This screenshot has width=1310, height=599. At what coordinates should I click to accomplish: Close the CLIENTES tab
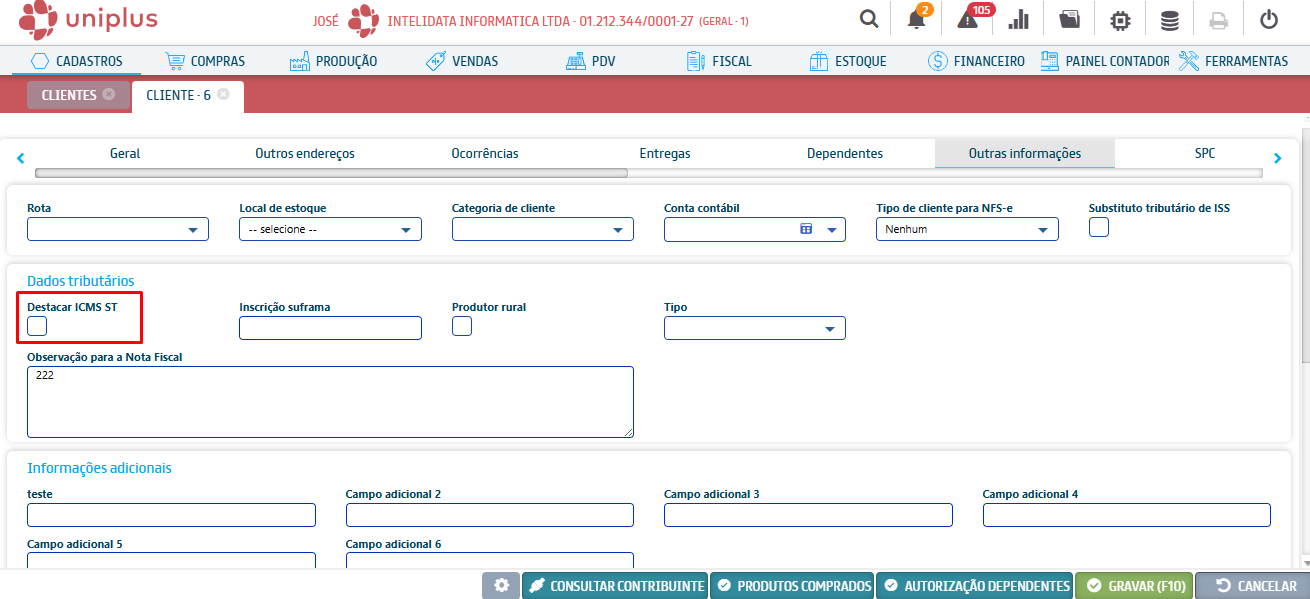coord(109,95)
